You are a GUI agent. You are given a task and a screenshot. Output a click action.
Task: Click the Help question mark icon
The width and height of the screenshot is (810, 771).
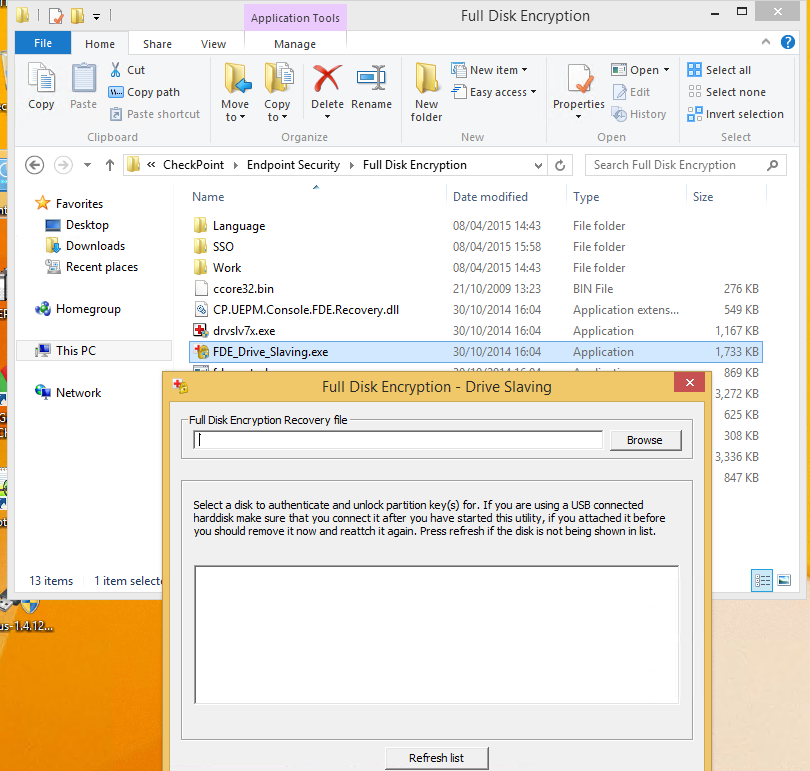(x=791, y=43)
